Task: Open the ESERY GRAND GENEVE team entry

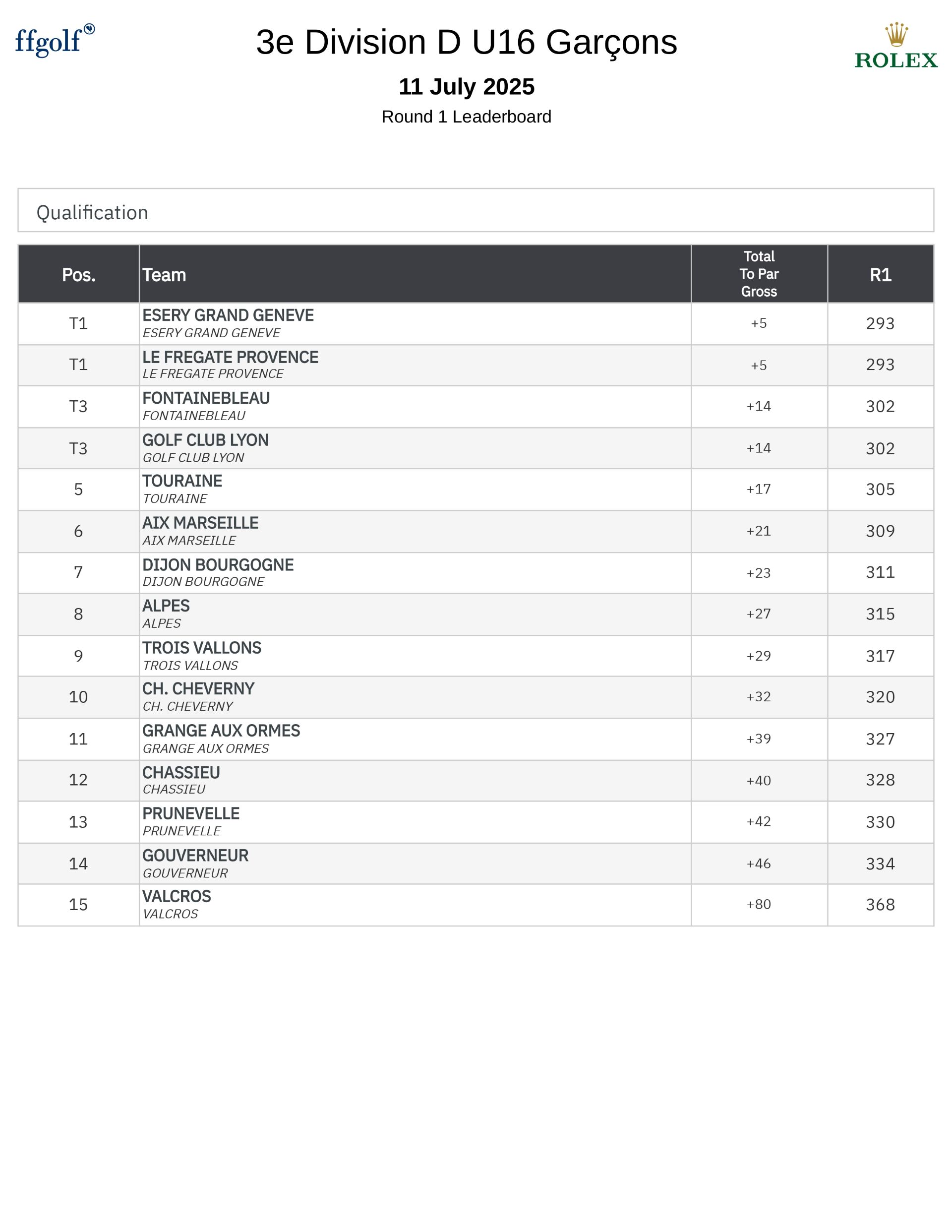Action: [x=228, y=315]
